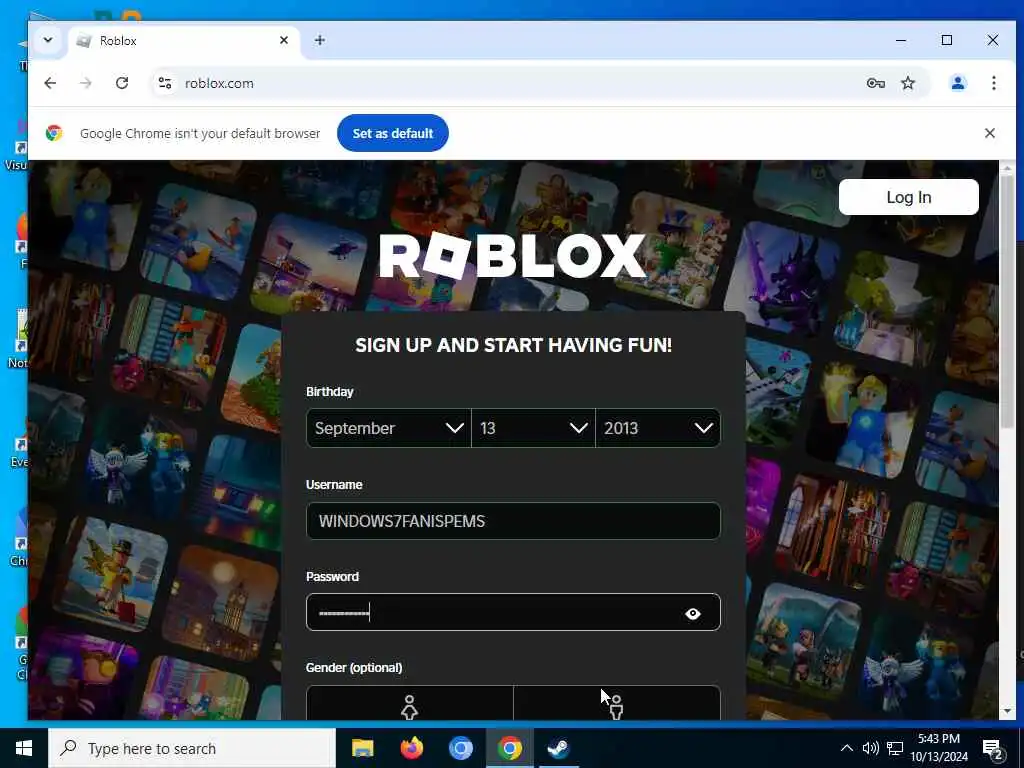This screenshot has height=768, width=1024.
Task: Open the birthday day dropdown showing 13
Action: [533, 428]
